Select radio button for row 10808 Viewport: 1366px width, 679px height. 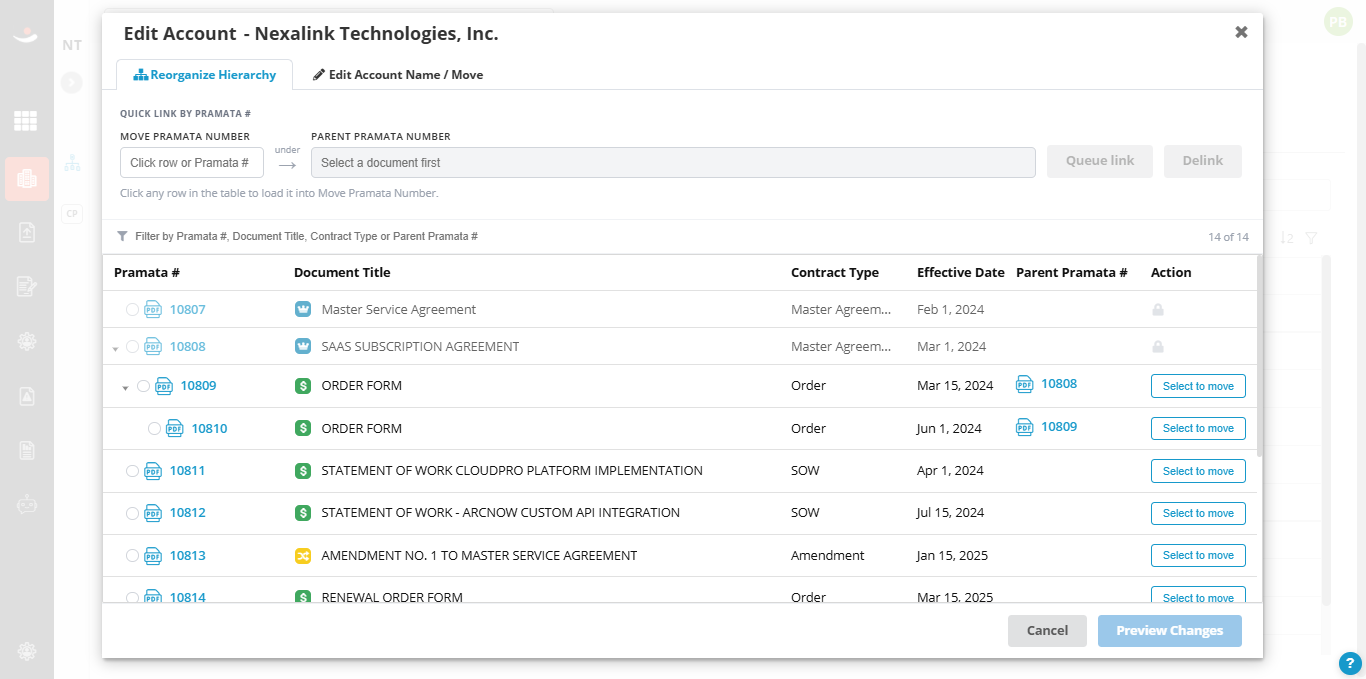pyautogui.click(x=133, y=347)
